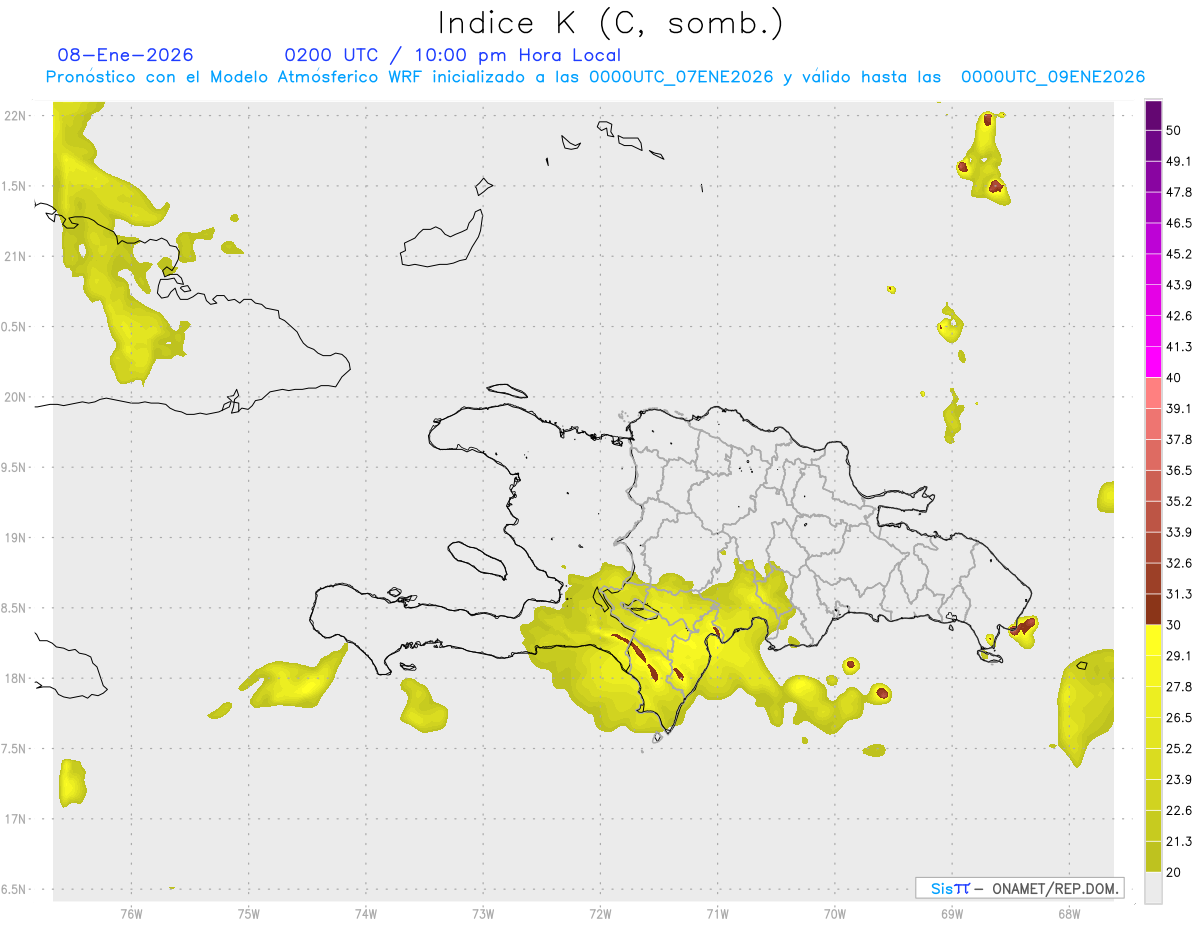
Task: Click the colorbar value '37.8'
Action: [x=1179, y=440]
